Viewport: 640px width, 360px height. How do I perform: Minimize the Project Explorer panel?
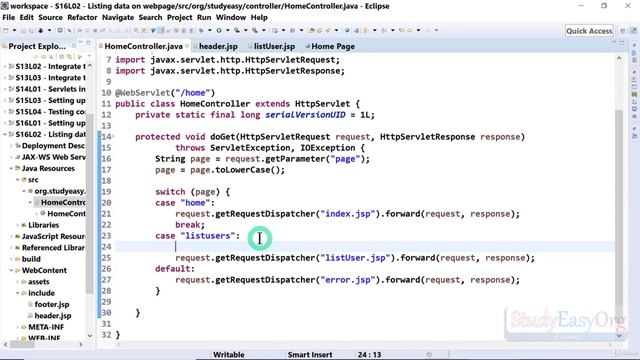[80, 43]
